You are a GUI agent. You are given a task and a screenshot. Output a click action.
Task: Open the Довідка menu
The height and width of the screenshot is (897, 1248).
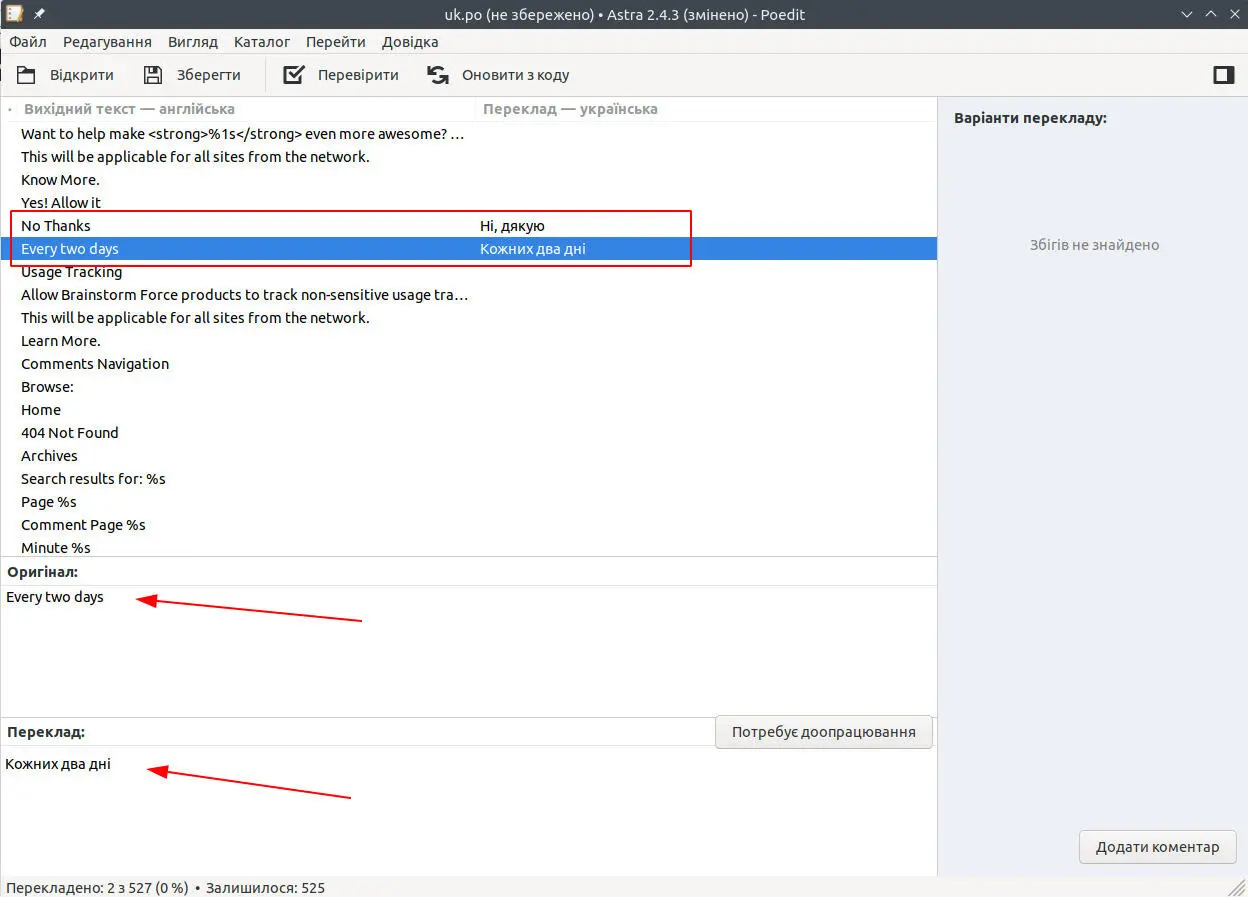point(409,42)
